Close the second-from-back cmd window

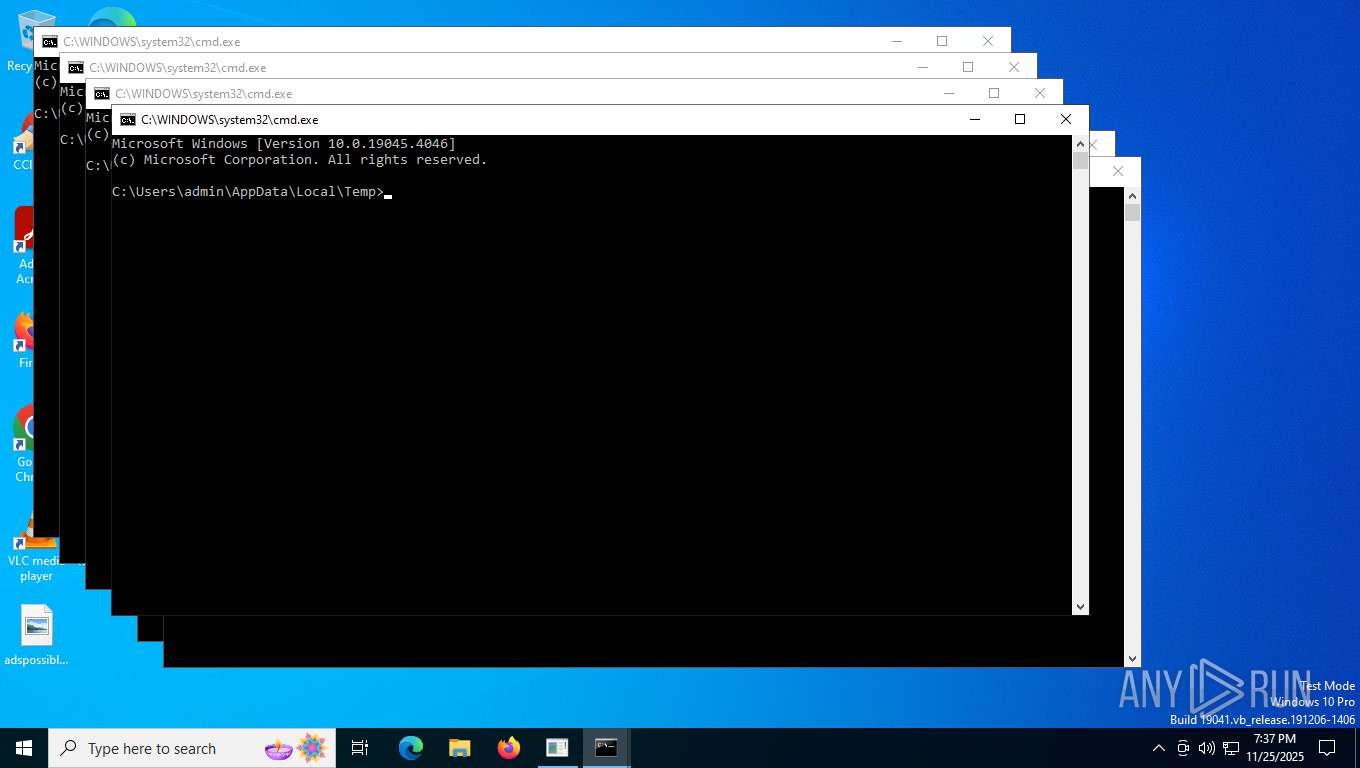pyautogui.click(x=1014, y=68)
